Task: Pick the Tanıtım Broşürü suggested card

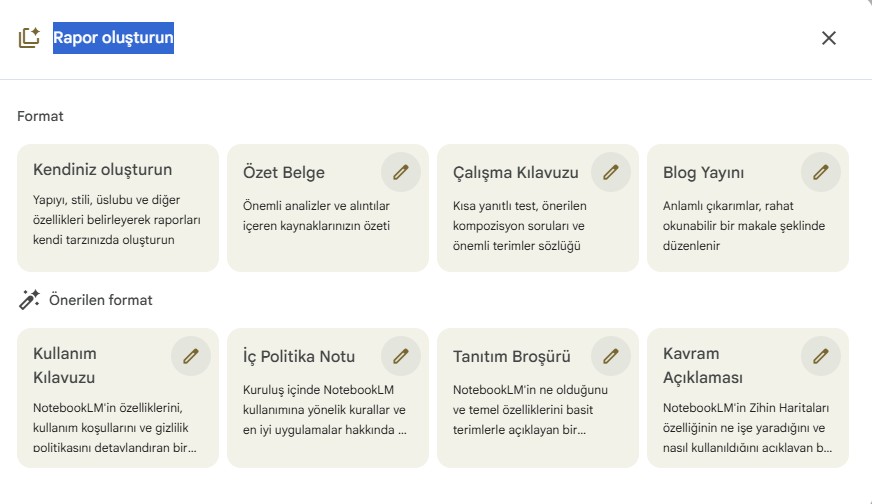Action: 538,398
